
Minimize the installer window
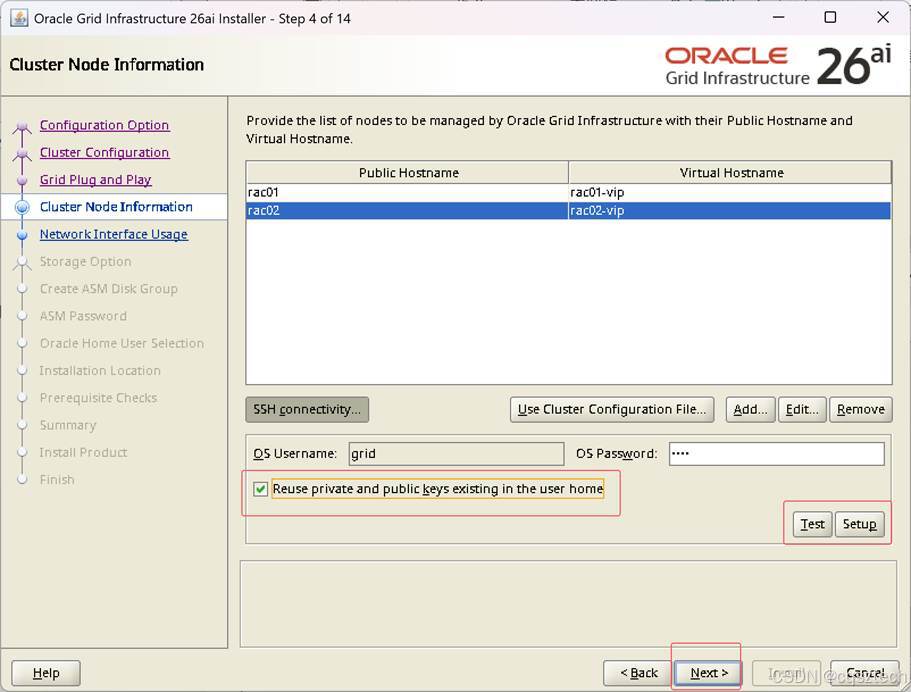(779, 18)
